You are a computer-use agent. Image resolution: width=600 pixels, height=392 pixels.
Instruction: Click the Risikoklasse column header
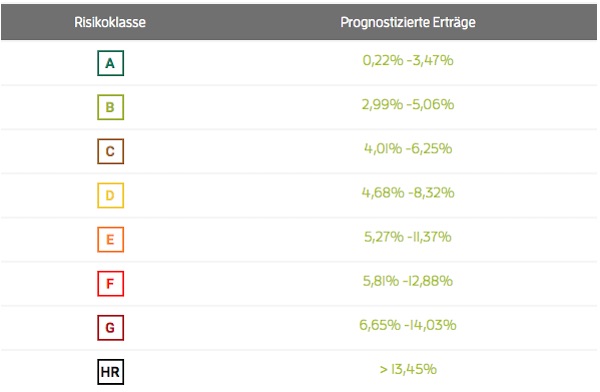(x=110, y=22)
